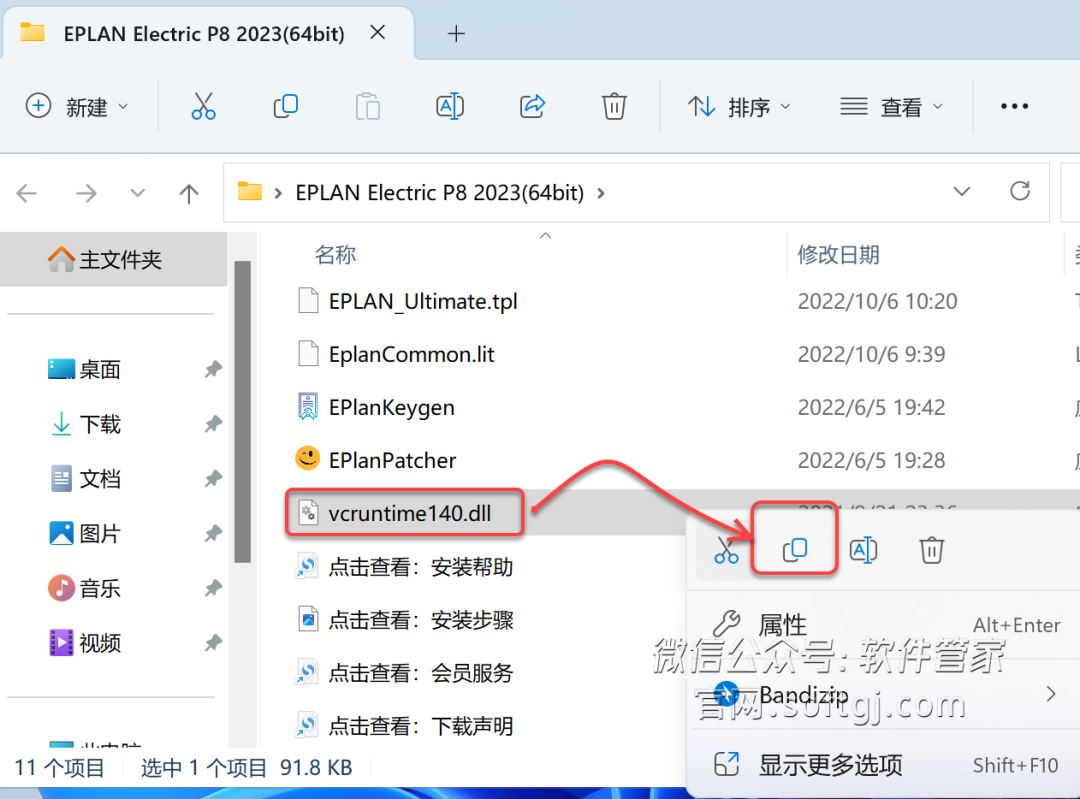Viewport: 1080px width, 799px height.
Task: Select the EPlanPatcher file
Action: pos(392,460)
